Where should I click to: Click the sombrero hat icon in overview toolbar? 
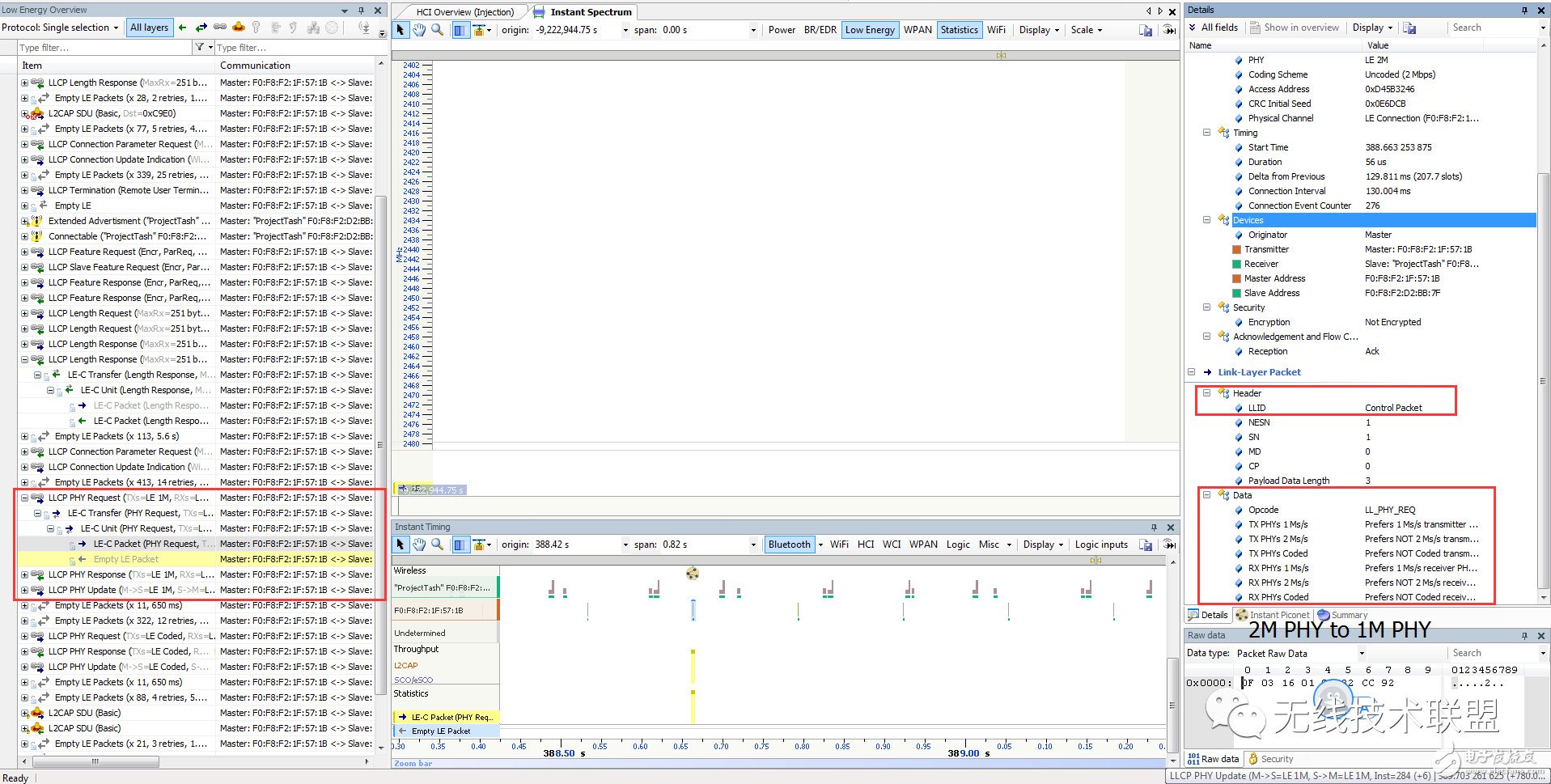click(x=239, y=28)
